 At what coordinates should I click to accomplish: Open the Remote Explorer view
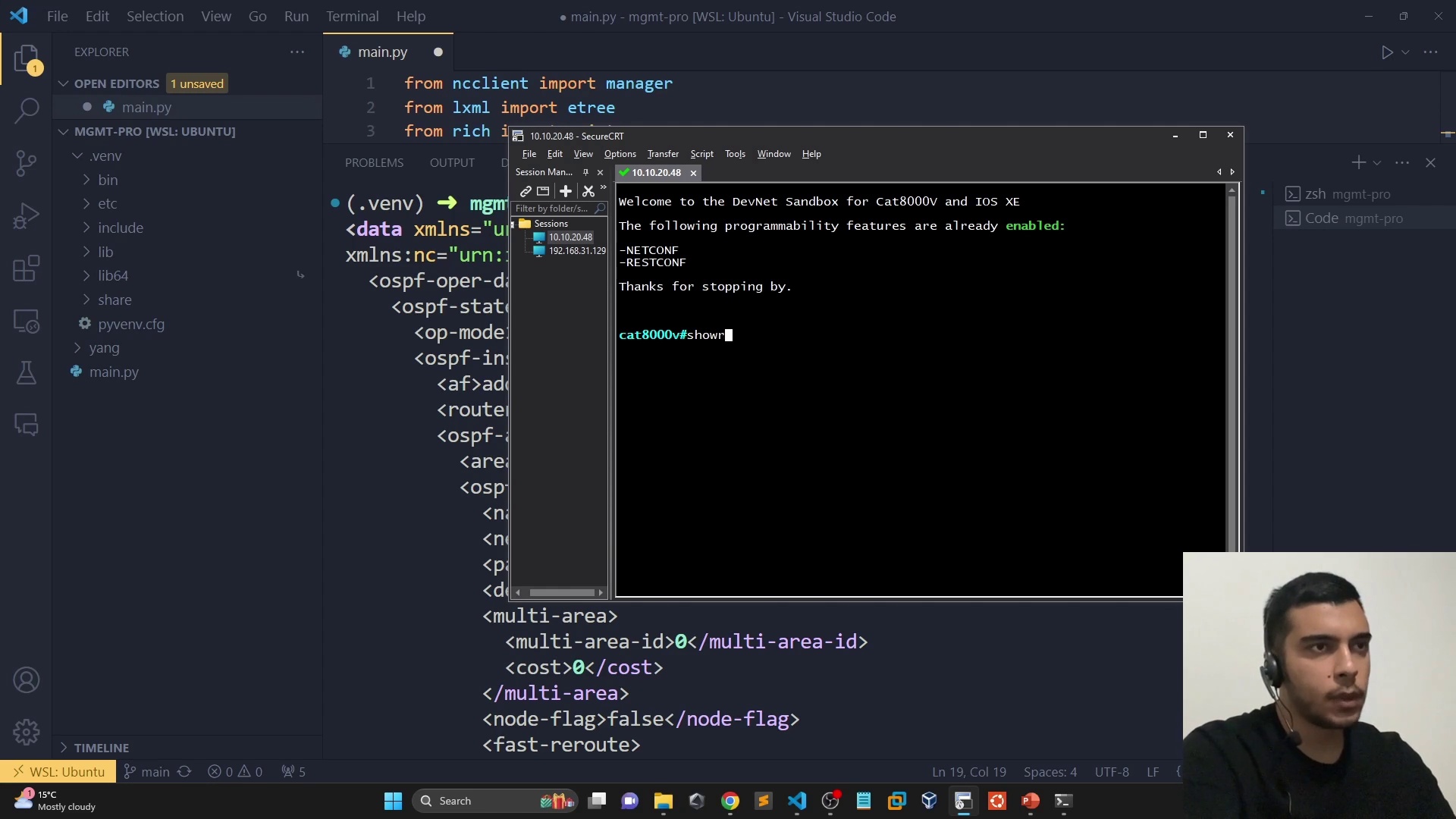tap(27, 322)
